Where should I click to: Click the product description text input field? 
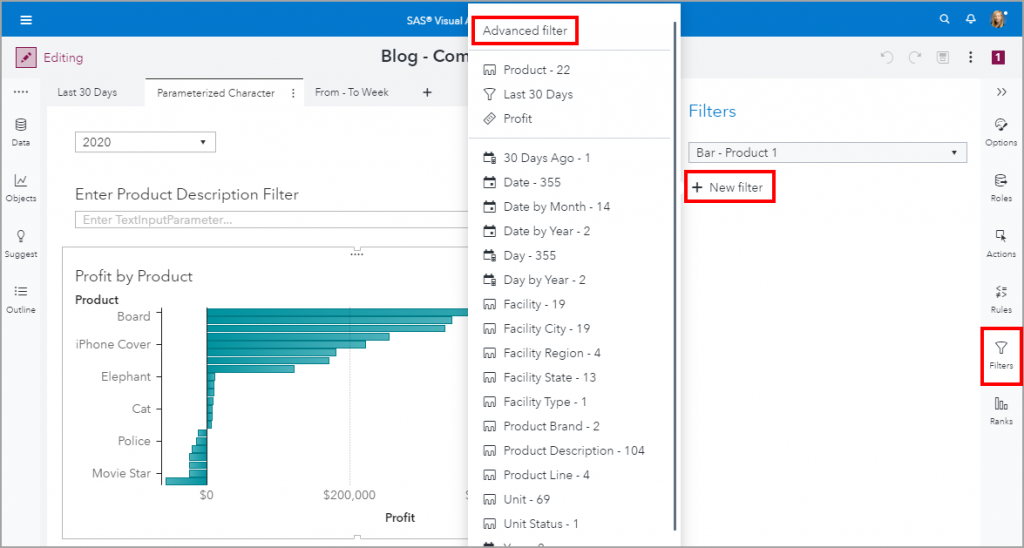pos(270,220)
